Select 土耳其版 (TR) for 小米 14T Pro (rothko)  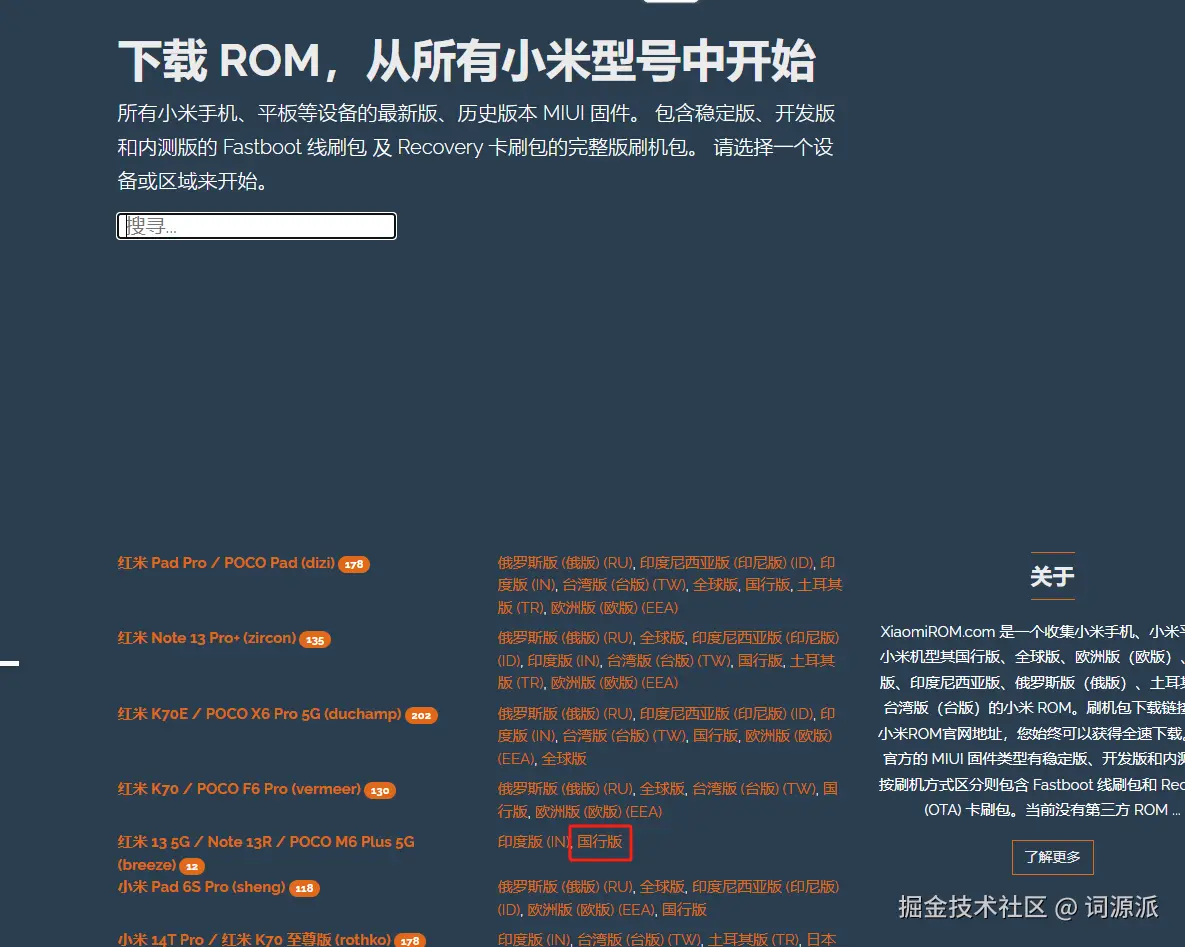pos(753,939)
